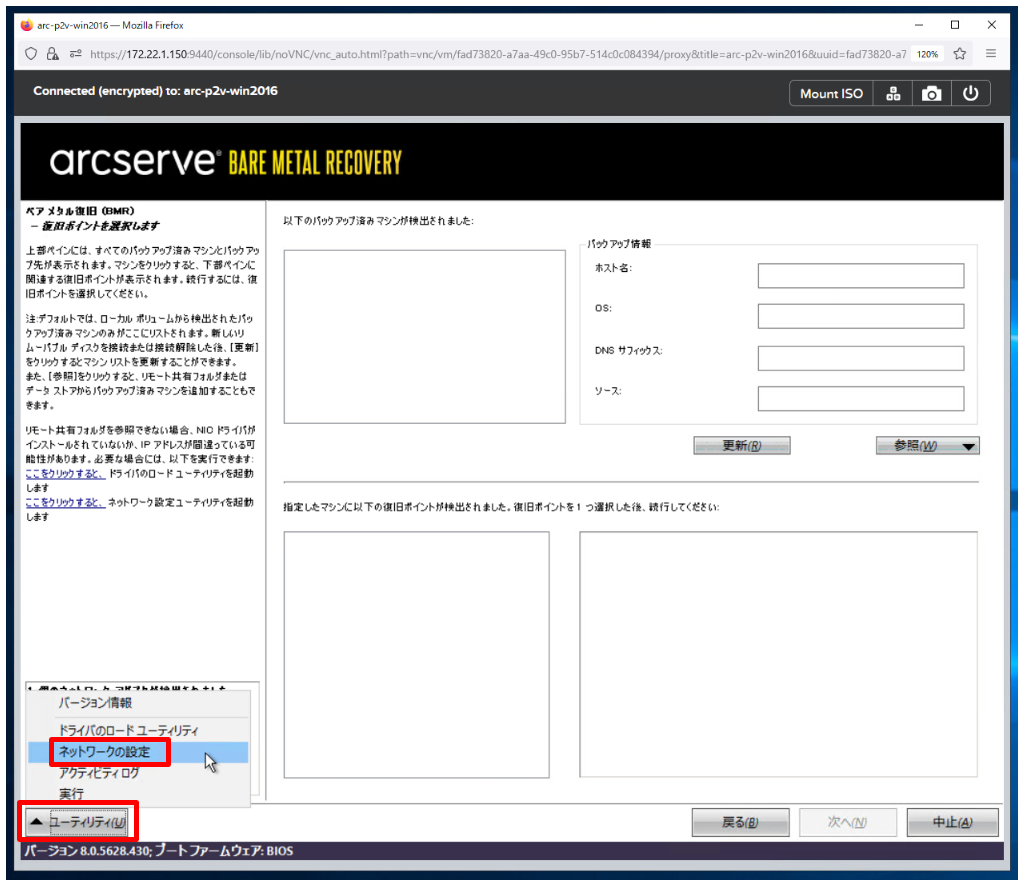The image size is (1023, 886).
Task: Click the 中止(A) abort button
Action: 953,822
